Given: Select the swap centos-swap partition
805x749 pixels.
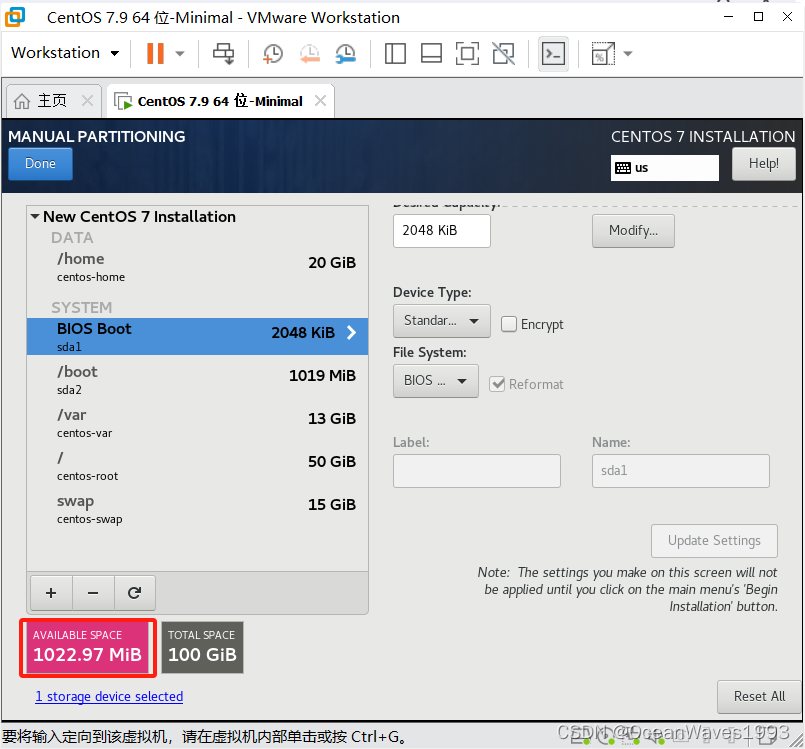Looking at the screenshot, I should click(x=197, y=509).
